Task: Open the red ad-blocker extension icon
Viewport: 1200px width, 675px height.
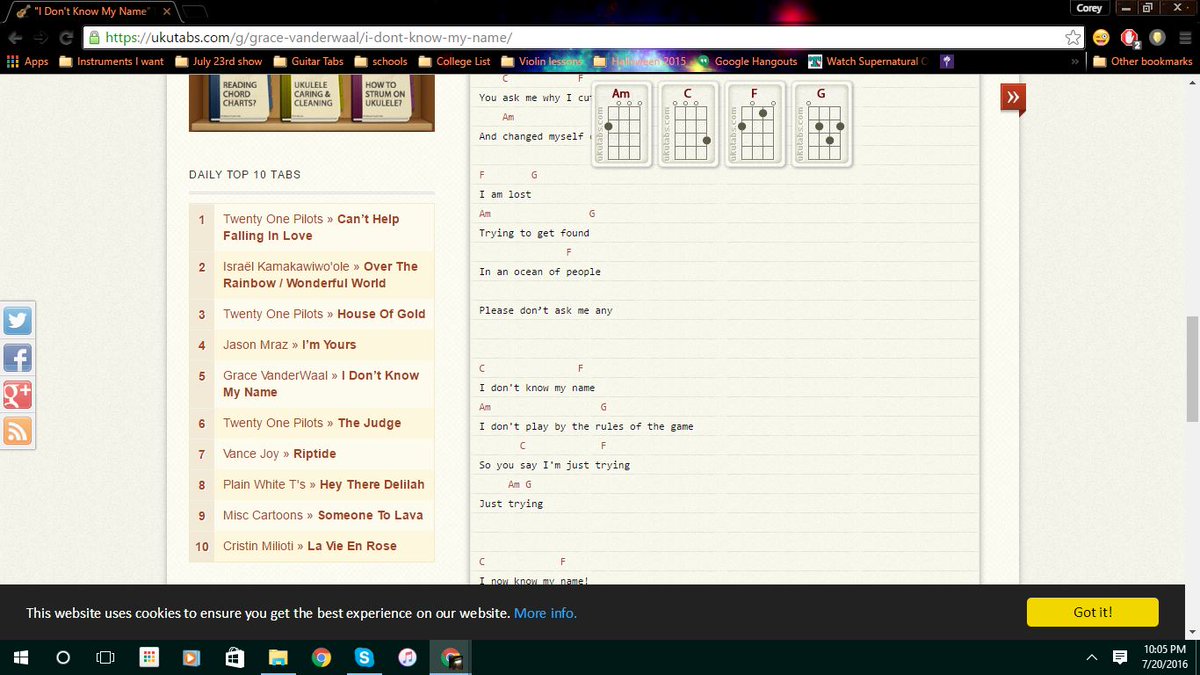Action: [1130, 38]
